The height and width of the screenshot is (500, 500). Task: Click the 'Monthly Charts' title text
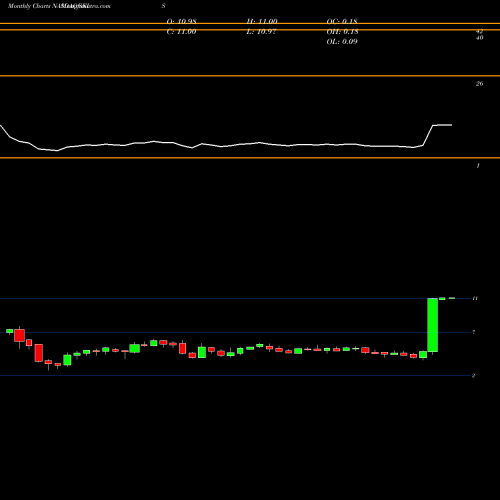[29, 6]
